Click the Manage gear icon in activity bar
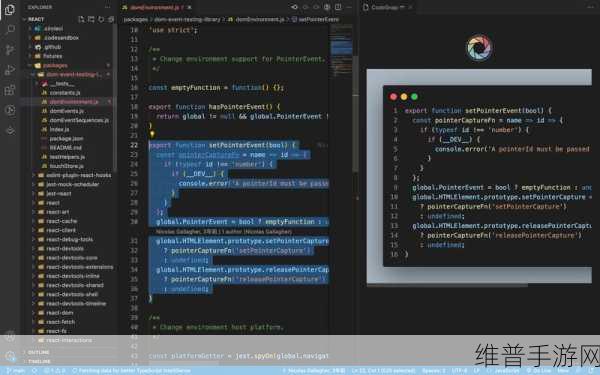This screenshot has height=375, width=600. point(10,356)
